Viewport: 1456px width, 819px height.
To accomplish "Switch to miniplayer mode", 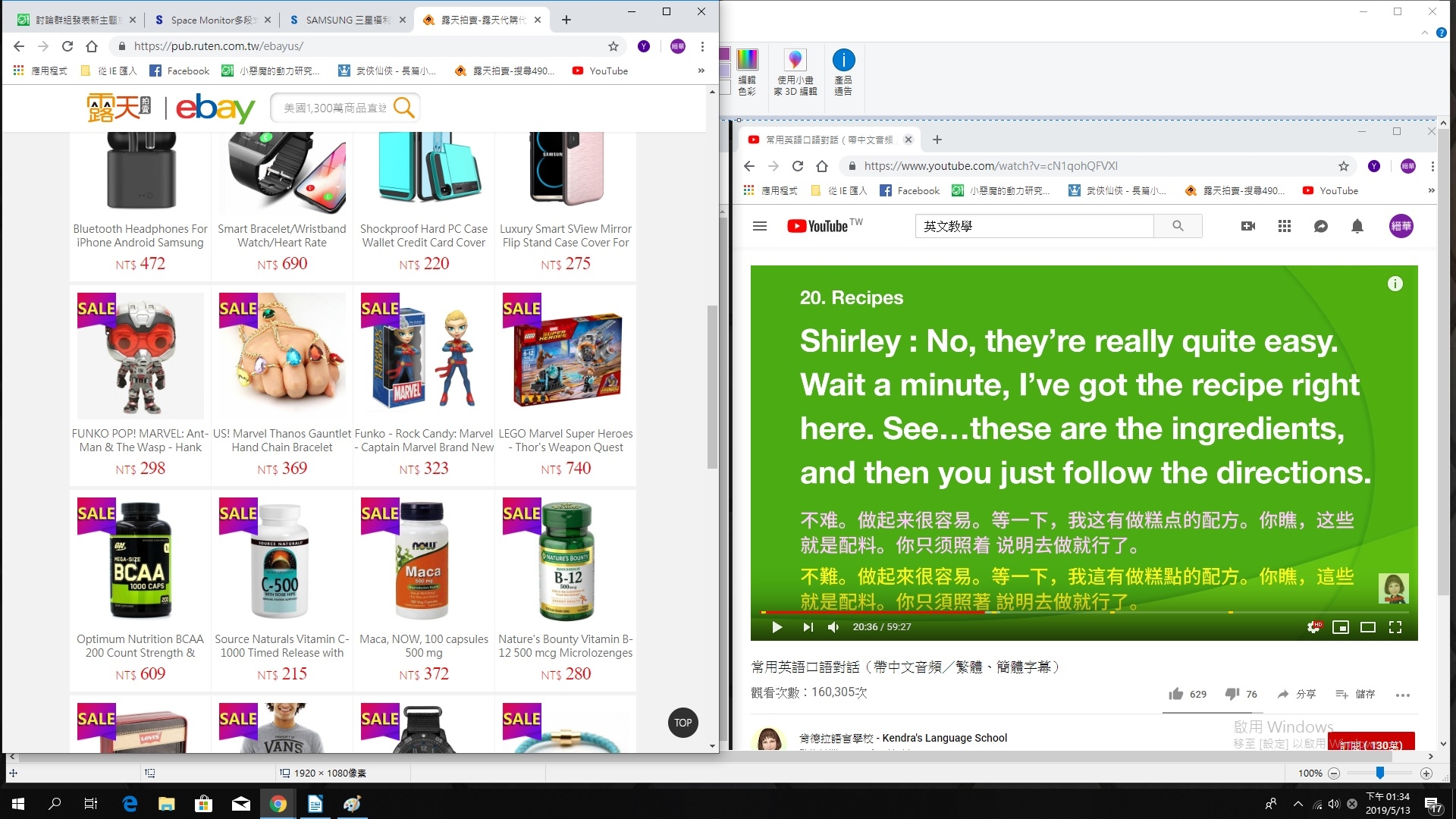I will tap(1341, 627).
